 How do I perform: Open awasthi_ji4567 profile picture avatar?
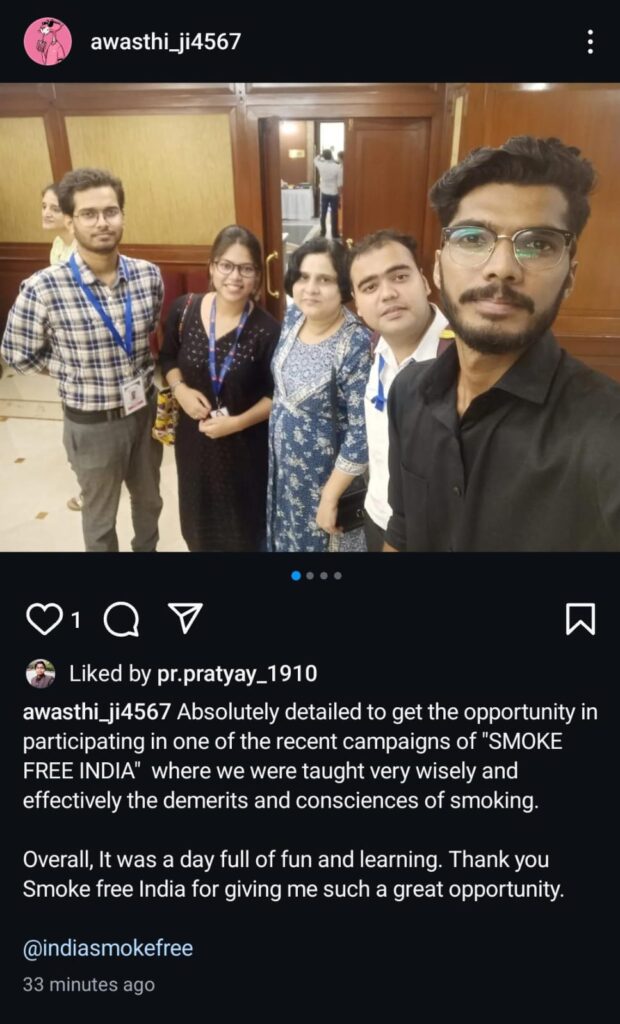coord(48,41)
